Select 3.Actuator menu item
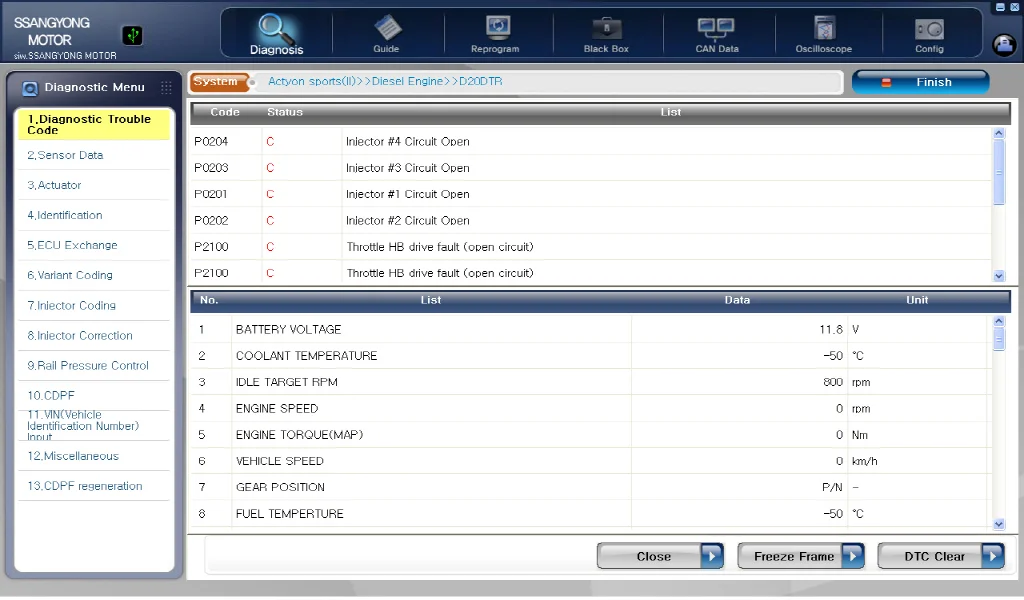Image resolution: width=1024 pixels, height=600 pixels. (x=94, y=185)
